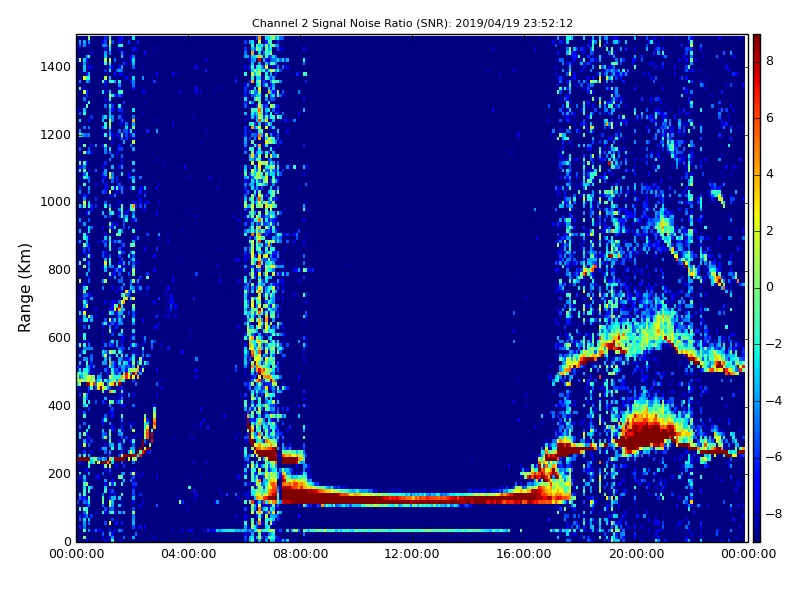Viewport: 800px width, 600px height.
Task: Click the 08:00:00 time axis label
Action: [301, 554]
